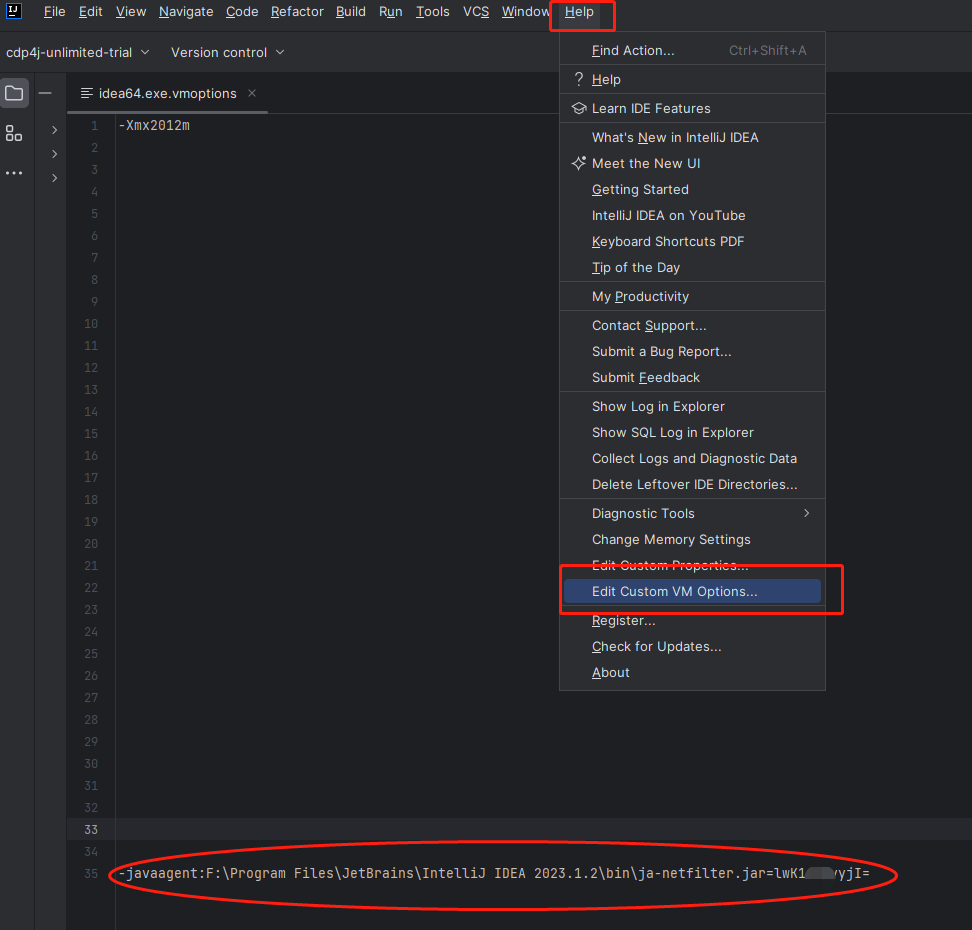
Task: Open Keyboard Shortcuts PDF
Action: (x=692, y=242)
